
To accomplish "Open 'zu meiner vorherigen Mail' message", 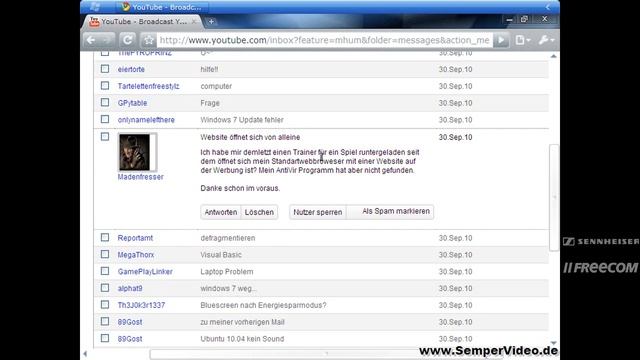I will pyautogui.click(x=242, y=322).
